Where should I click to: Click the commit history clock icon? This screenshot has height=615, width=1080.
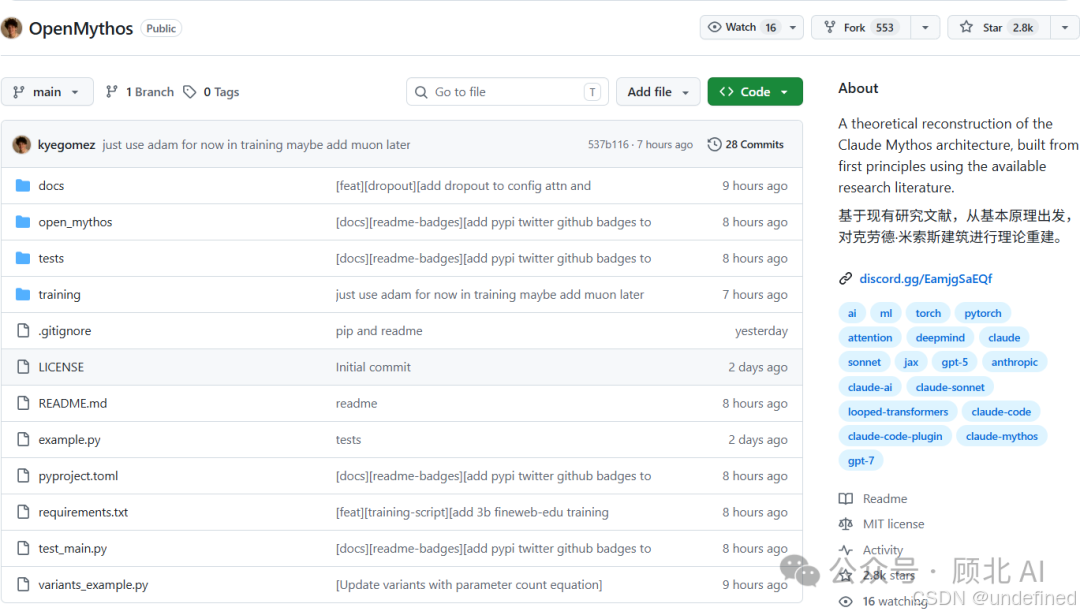click(714, 144)
